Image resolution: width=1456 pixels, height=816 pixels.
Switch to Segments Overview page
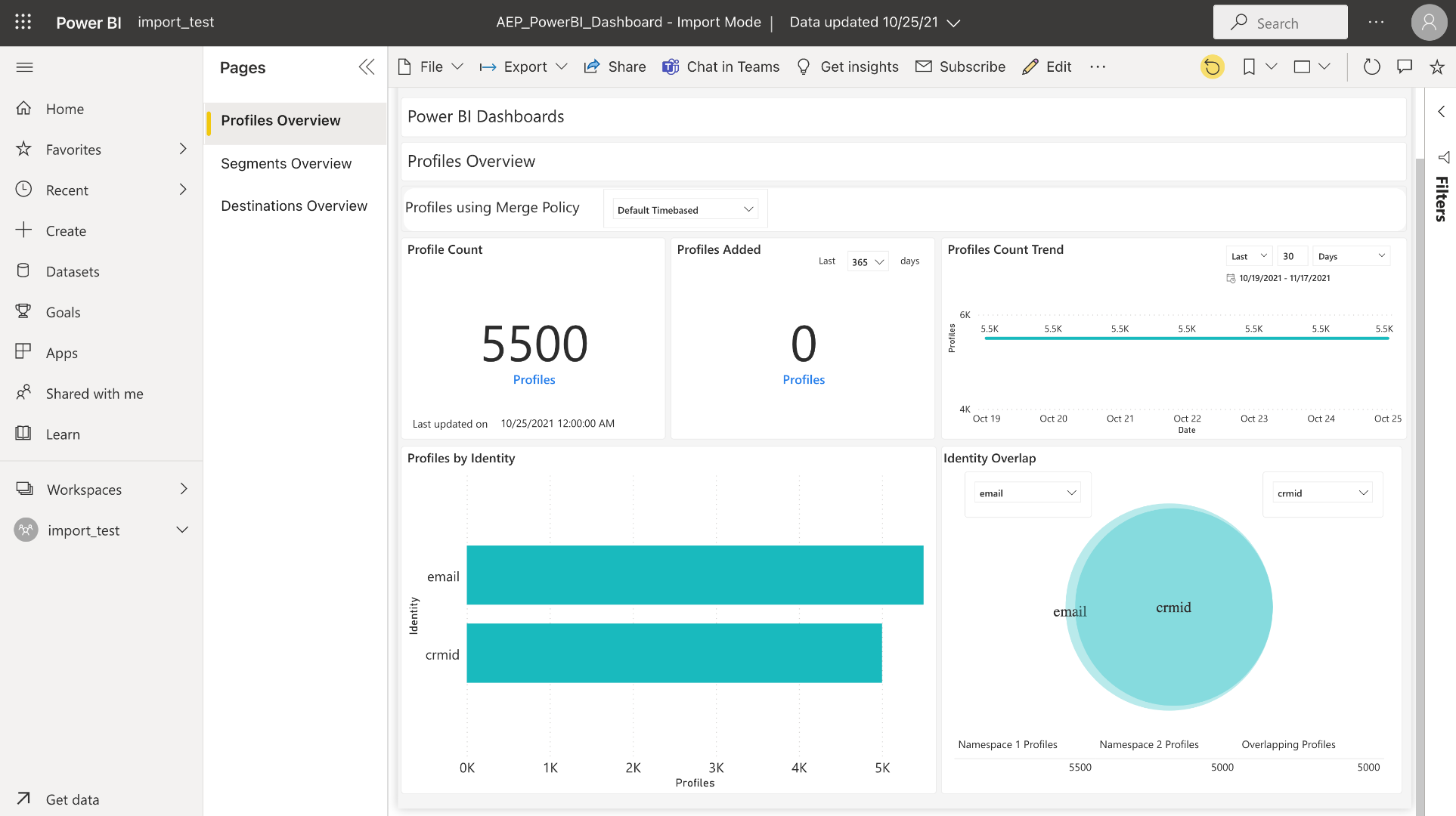(286, 163)
